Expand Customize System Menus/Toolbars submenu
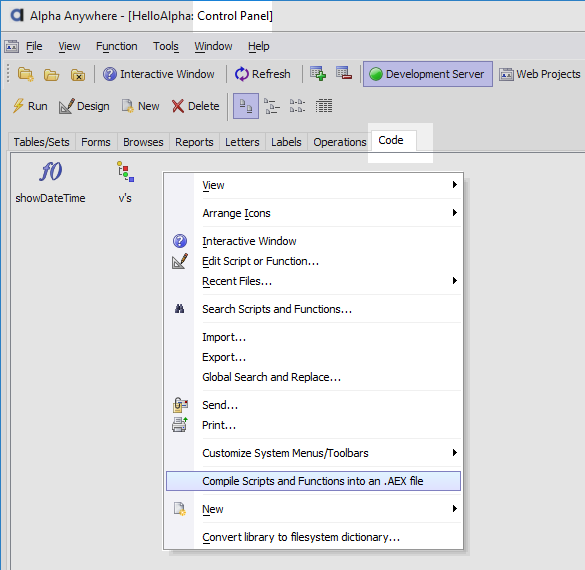Screen dimensions: 585x570 coord(313,453)
